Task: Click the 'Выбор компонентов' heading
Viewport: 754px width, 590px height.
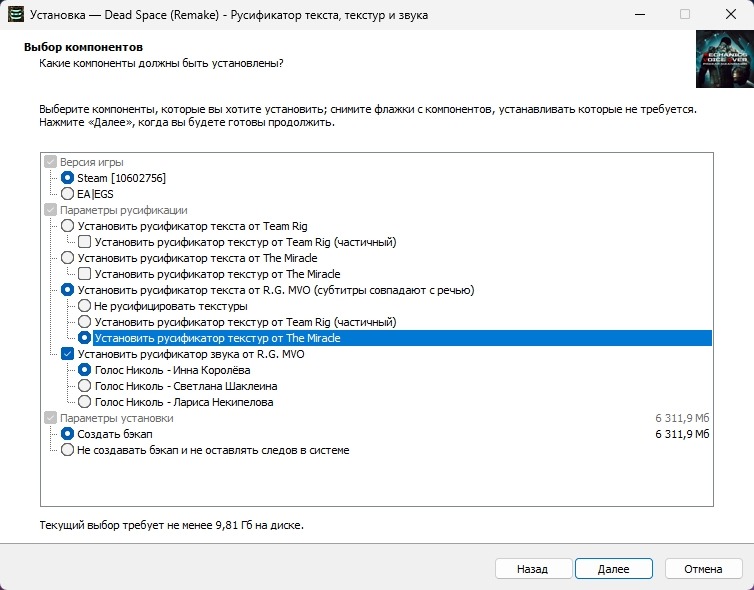Action: pos(83,47)
